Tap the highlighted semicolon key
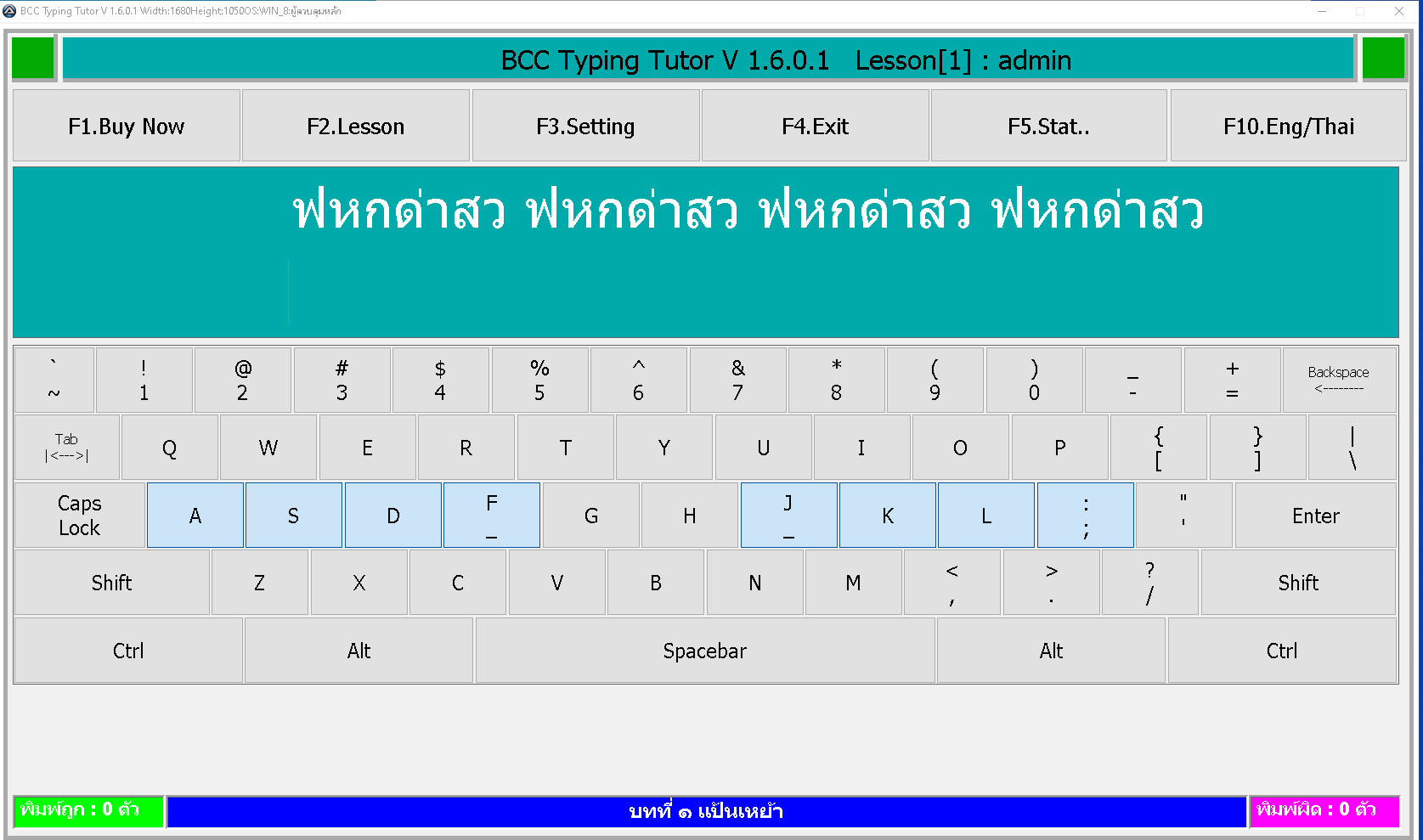 pos(1086,516)
